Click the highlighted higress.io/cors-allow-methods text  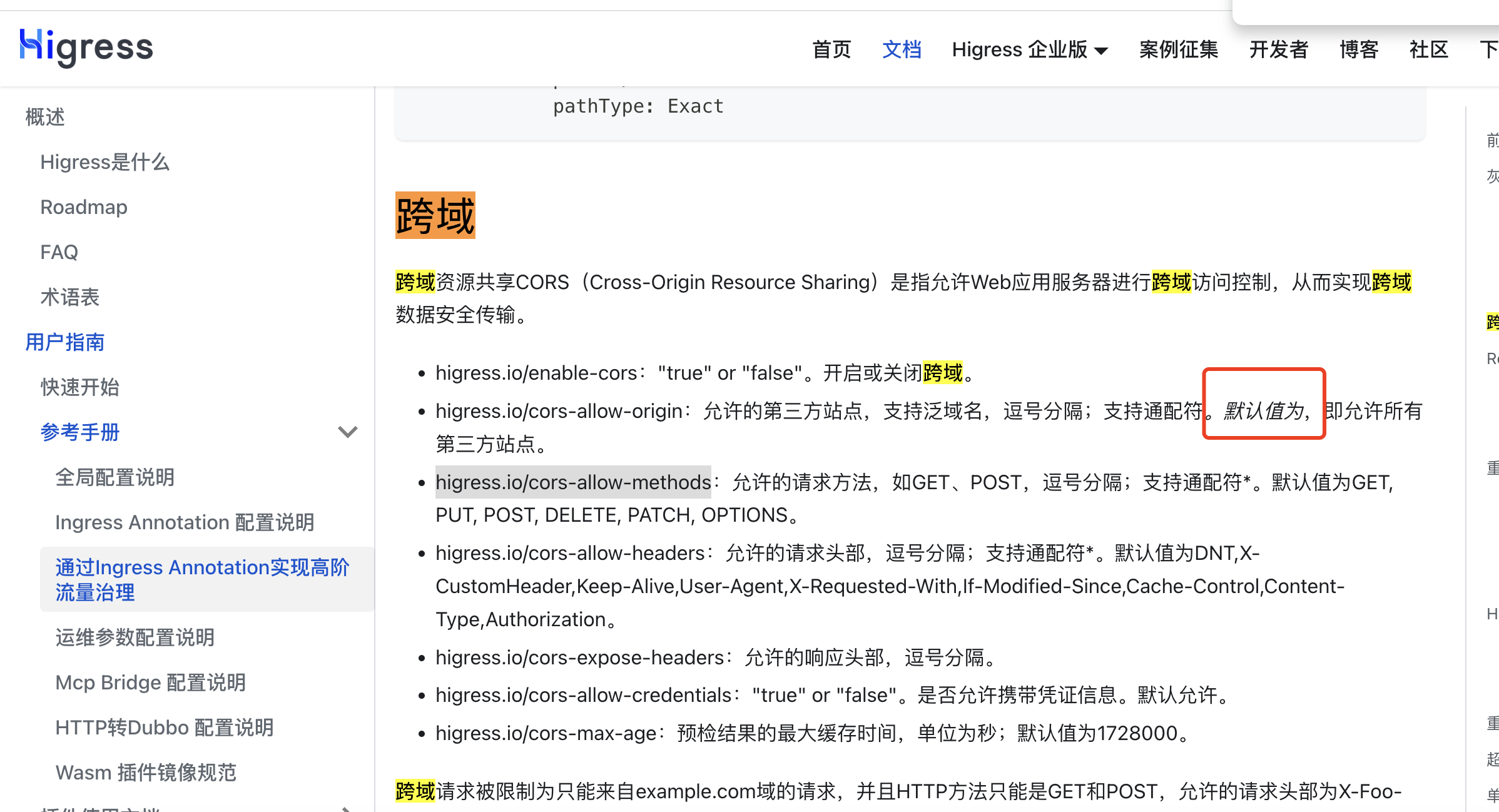573,482
